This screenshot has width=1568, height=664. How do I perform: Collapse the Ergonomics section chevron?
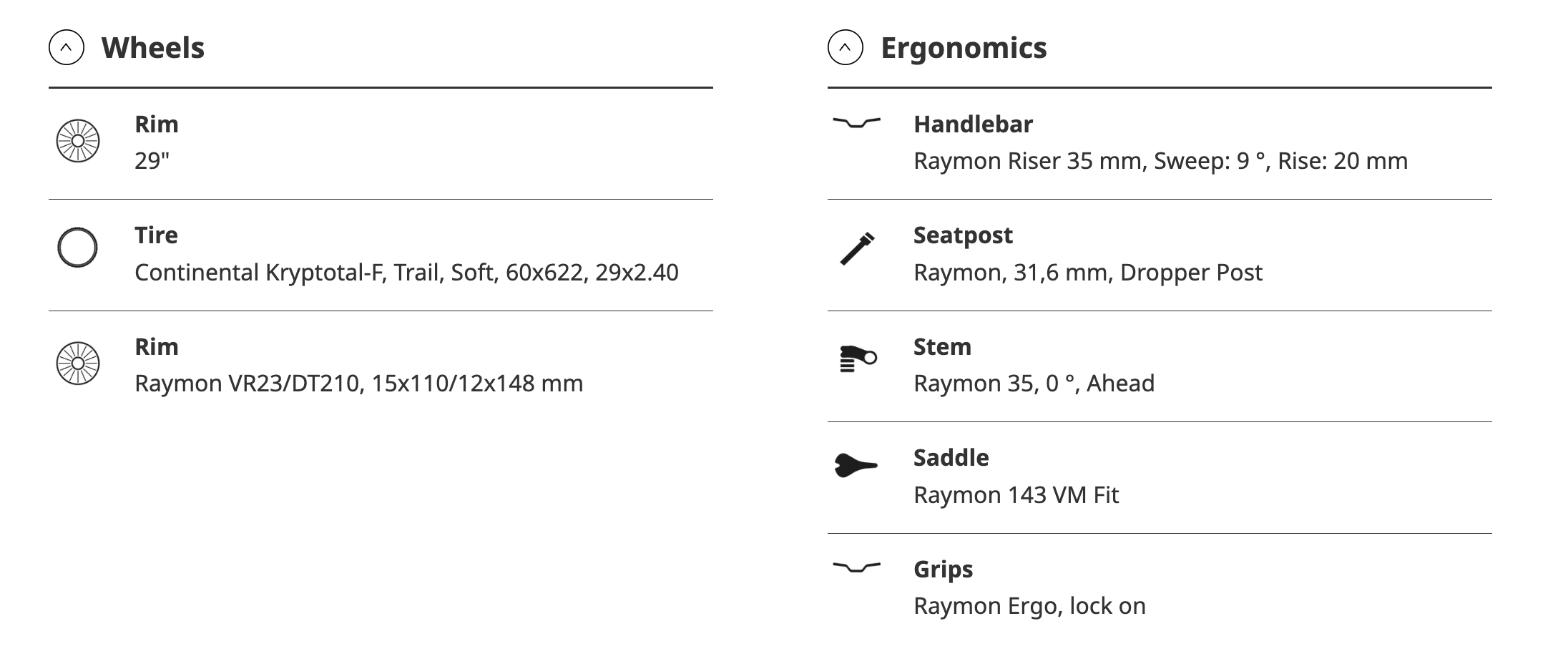click(x=845, y=48)
